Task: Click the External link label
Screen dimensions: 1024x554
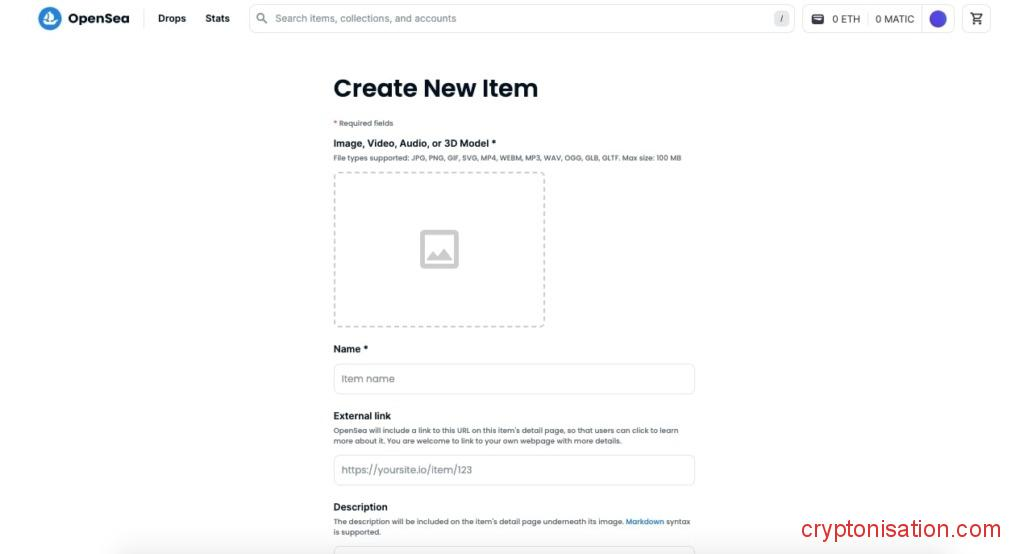Action: 362,416
